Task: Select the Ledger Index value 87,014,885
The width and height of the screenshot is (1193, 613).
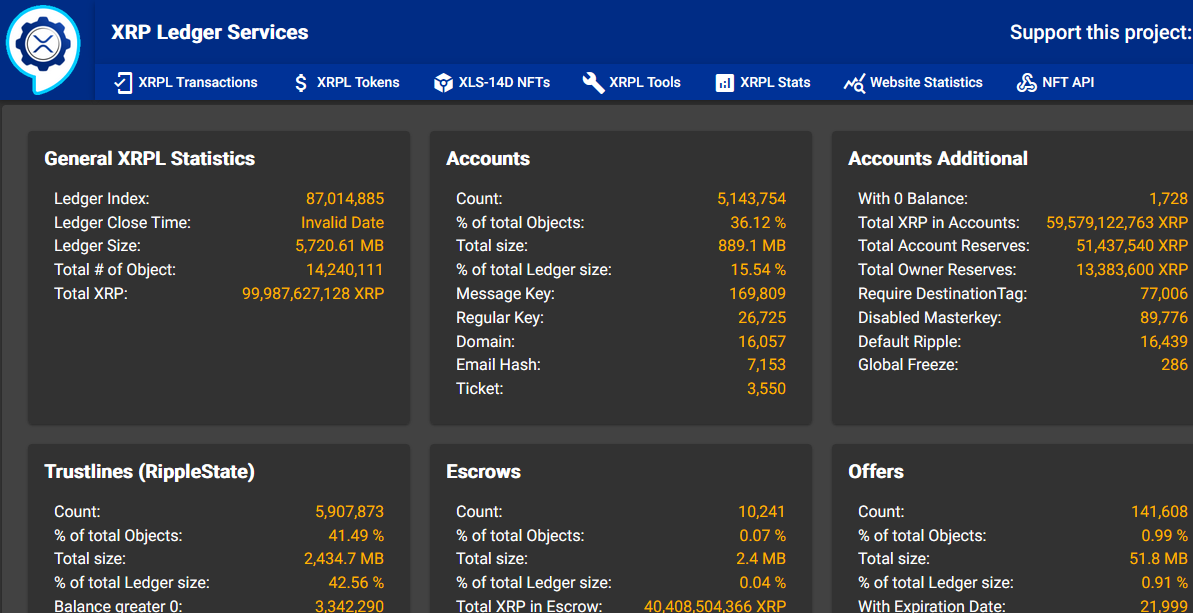Action: tap(345, 199)
